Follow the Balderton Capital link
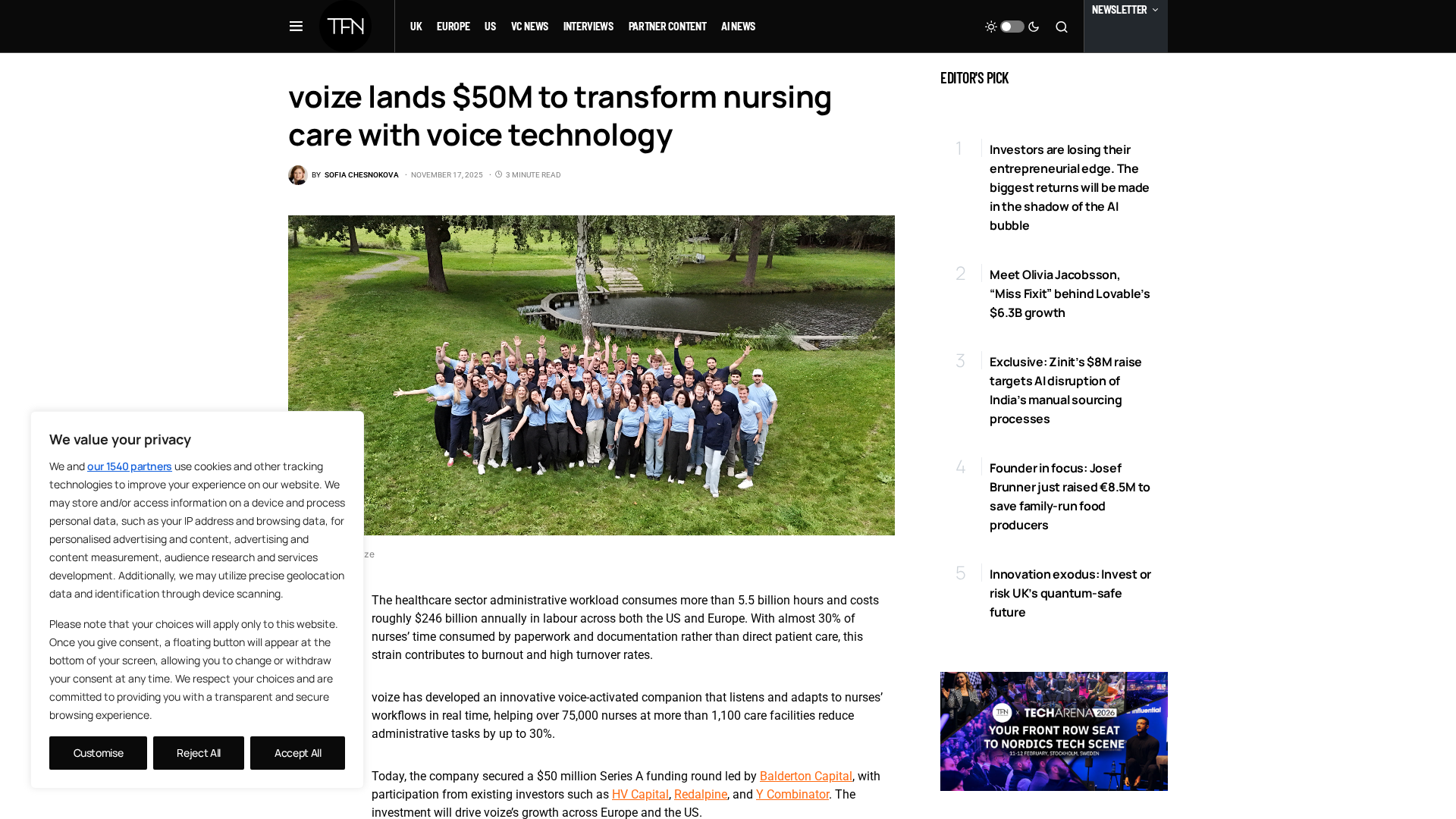 point(805,776)
